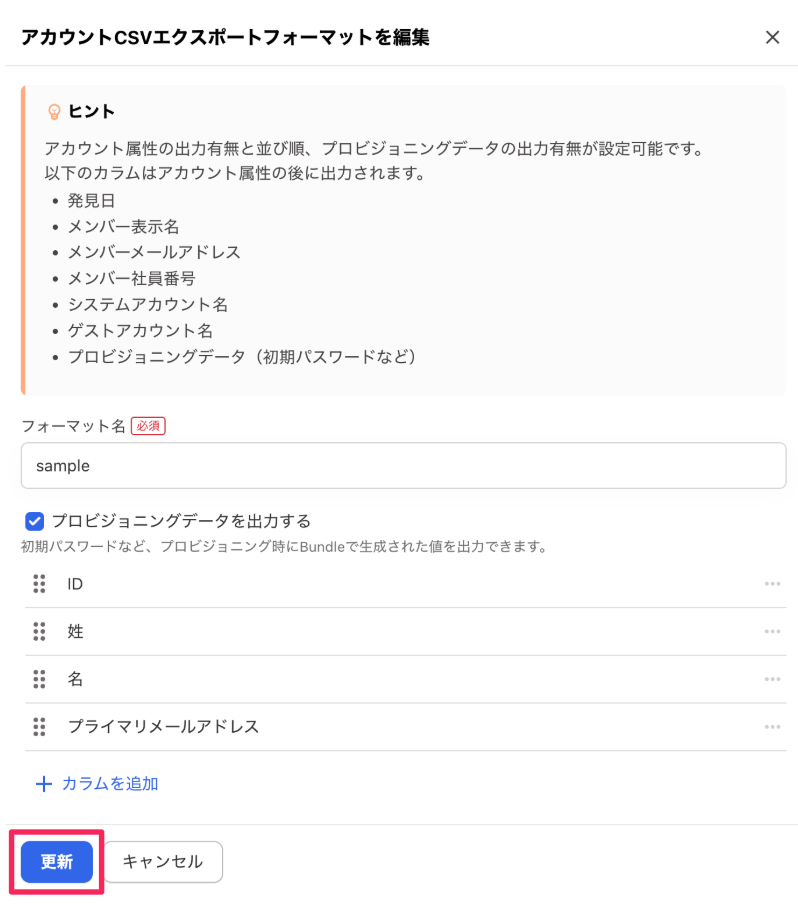Open the options menu for プライマリメールアドレス

[772, 727]
